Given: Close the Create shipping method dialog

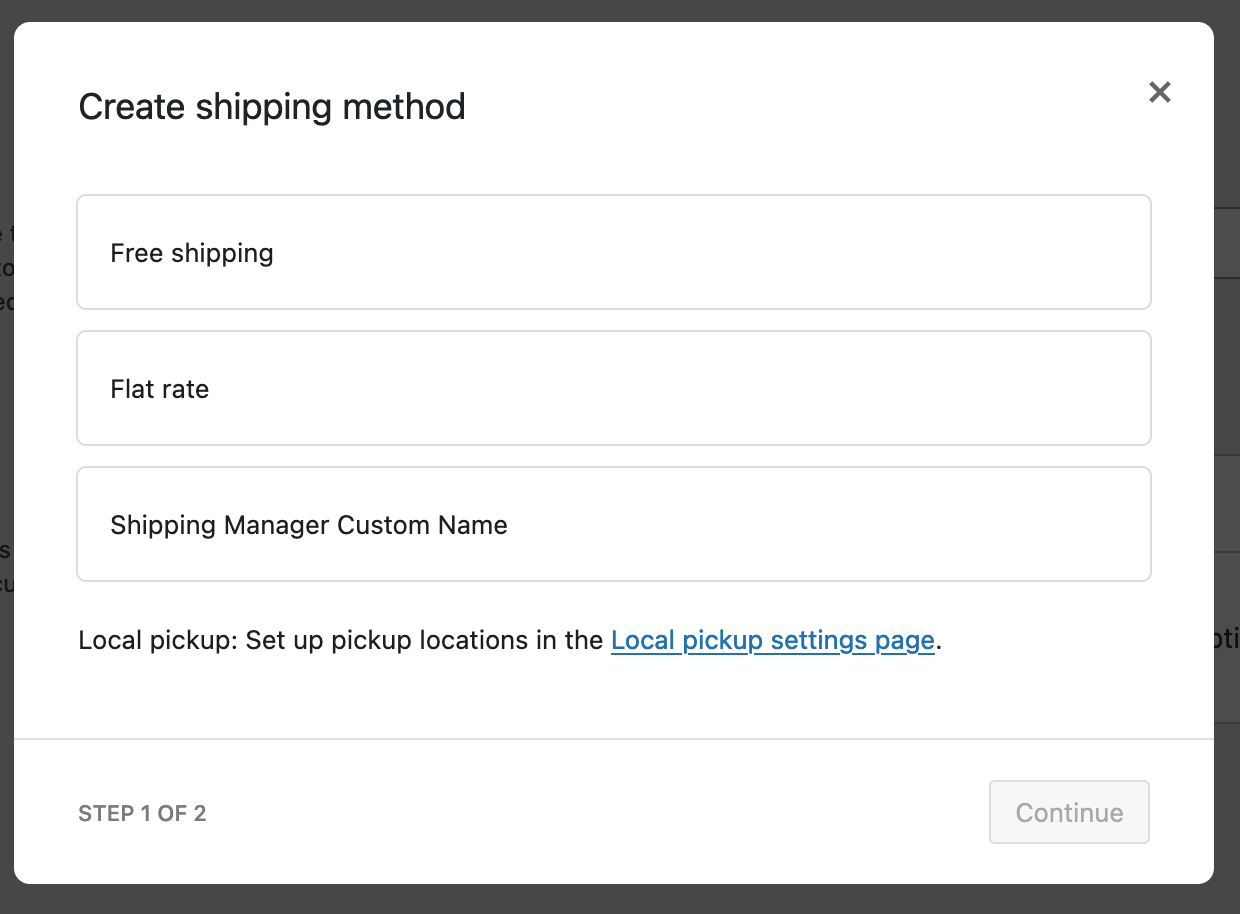Looking at the screenshot, I should click(x=1159, y=92).
